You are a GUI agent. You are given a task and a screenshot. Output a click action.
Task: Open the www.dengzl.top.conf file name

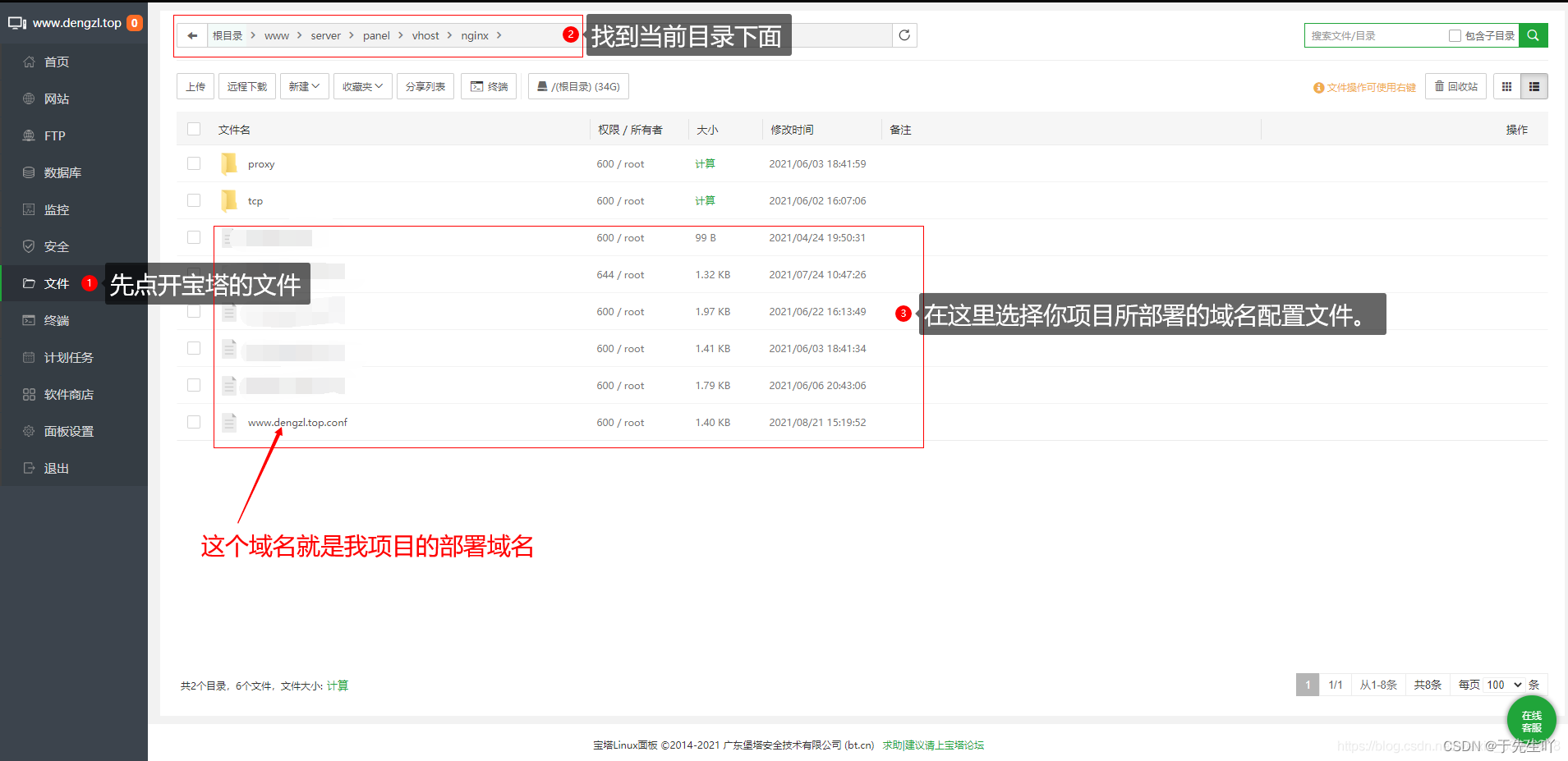pos(297,422)
